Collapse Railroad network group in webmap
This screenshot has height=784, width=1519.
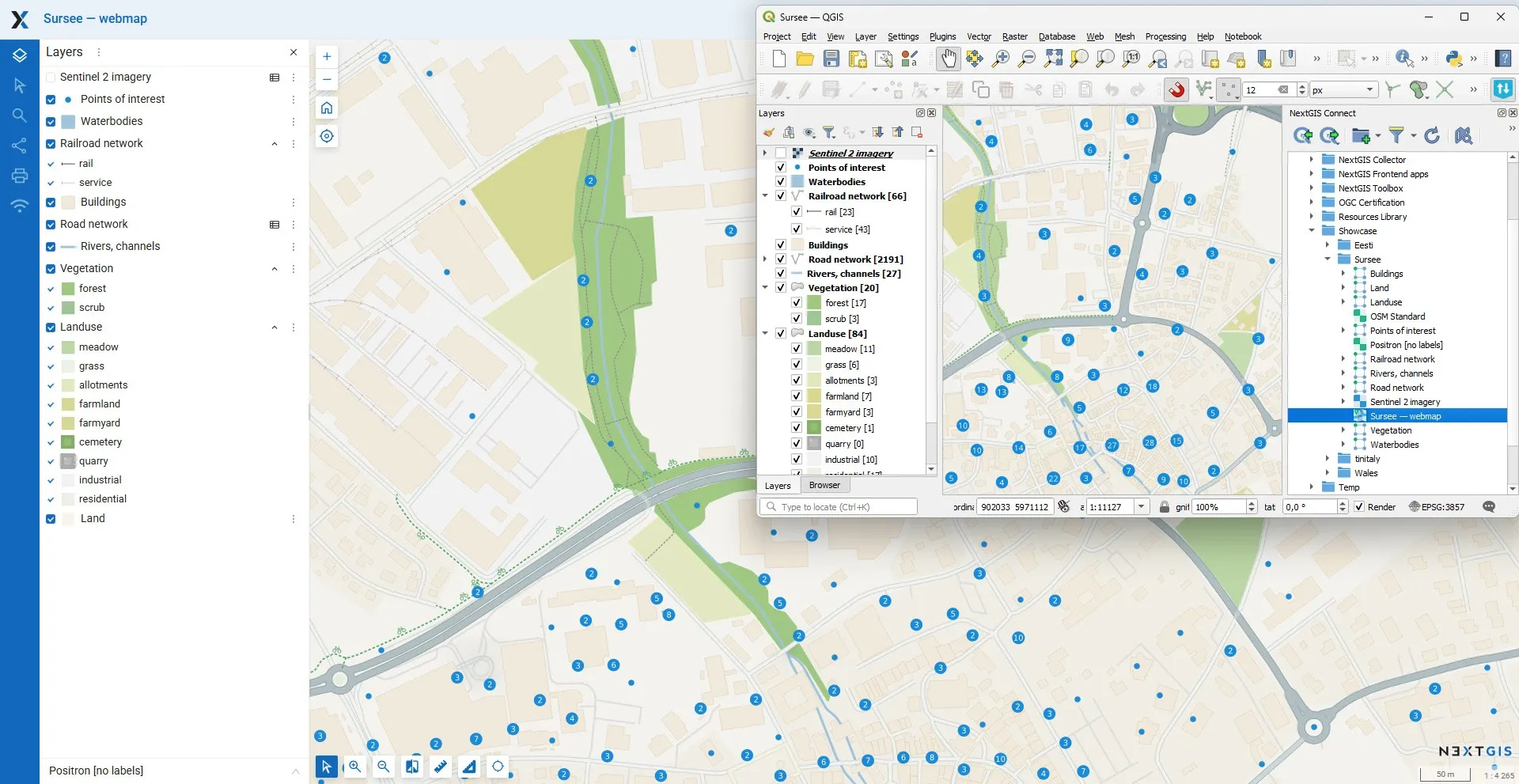pyautogui.click(x=275, y=144)
